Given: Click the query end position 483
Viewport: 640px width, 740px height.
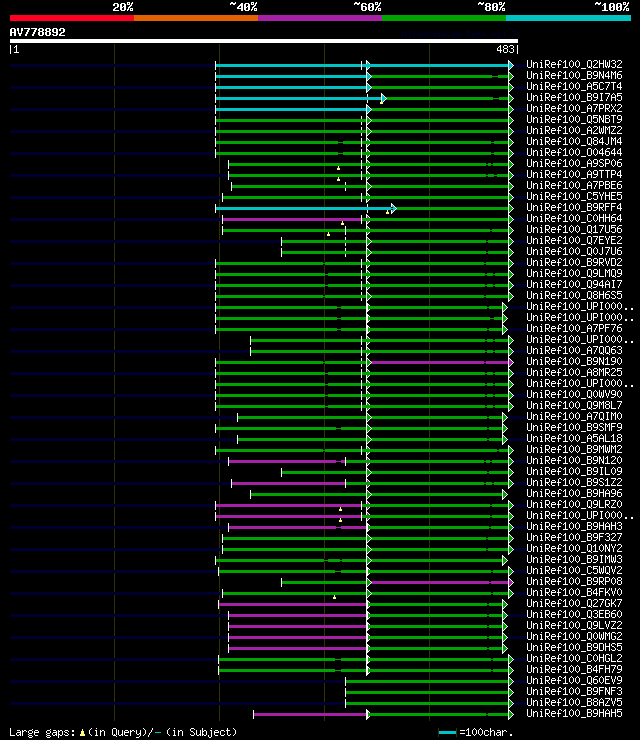Looking at the screenshot, I should pos(505,49).
